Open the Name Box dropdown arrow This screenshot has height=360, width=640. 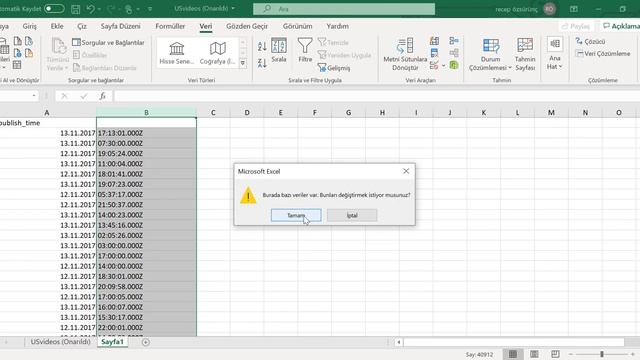pos(34,96)
